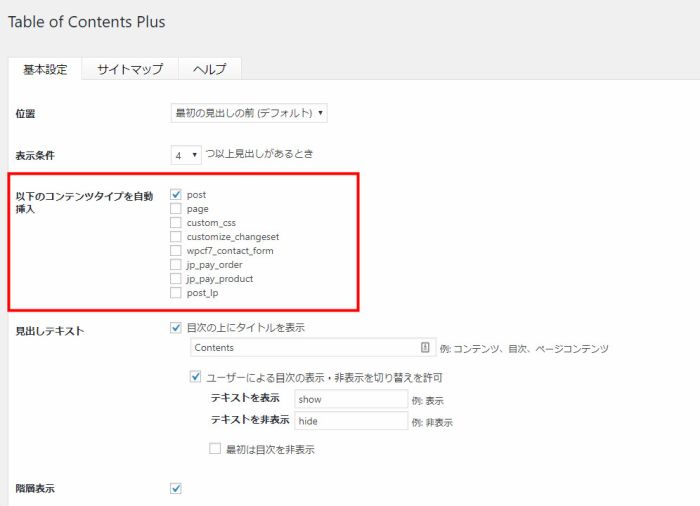
Task: Open the 位置 position dropdown
Action: [x=249, y=113]
